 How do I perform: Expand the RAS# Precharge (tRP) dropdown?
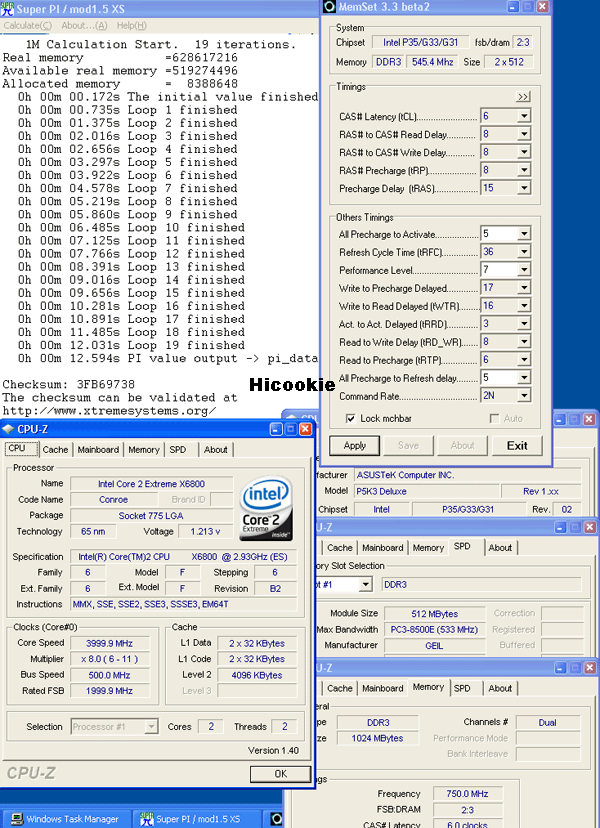point(523,170)
